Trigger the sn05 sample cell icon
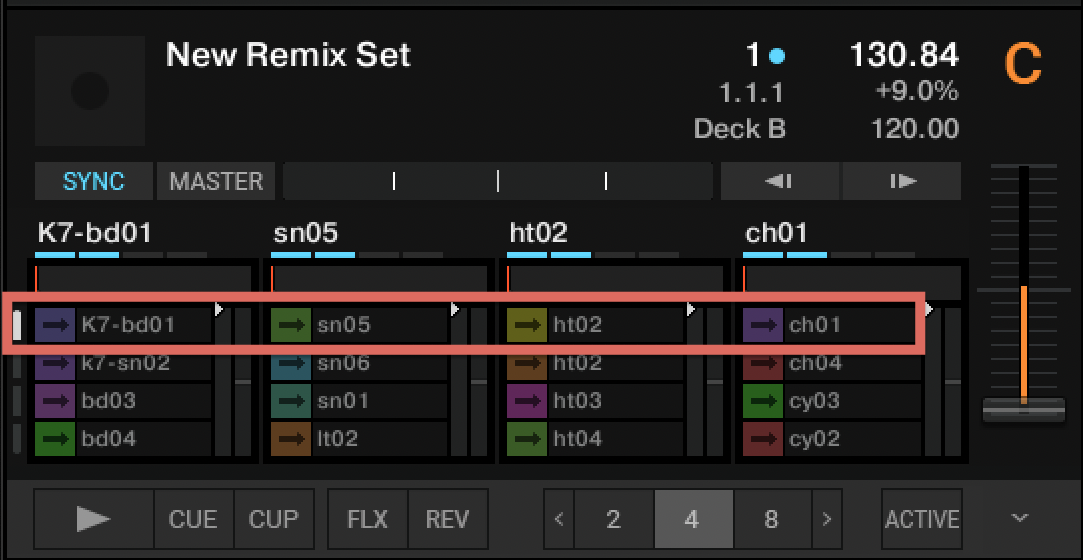This screenshot has height=560, width=1083. (291, 325)
